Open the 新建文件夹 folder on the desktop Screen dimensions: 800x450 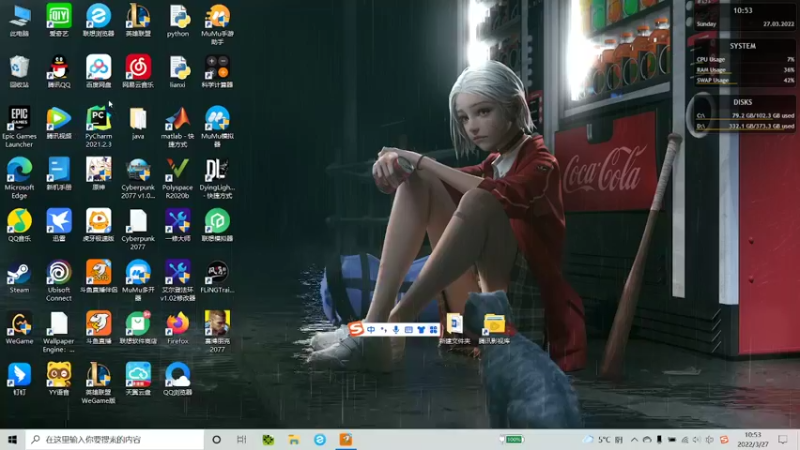tap(455, 329)
